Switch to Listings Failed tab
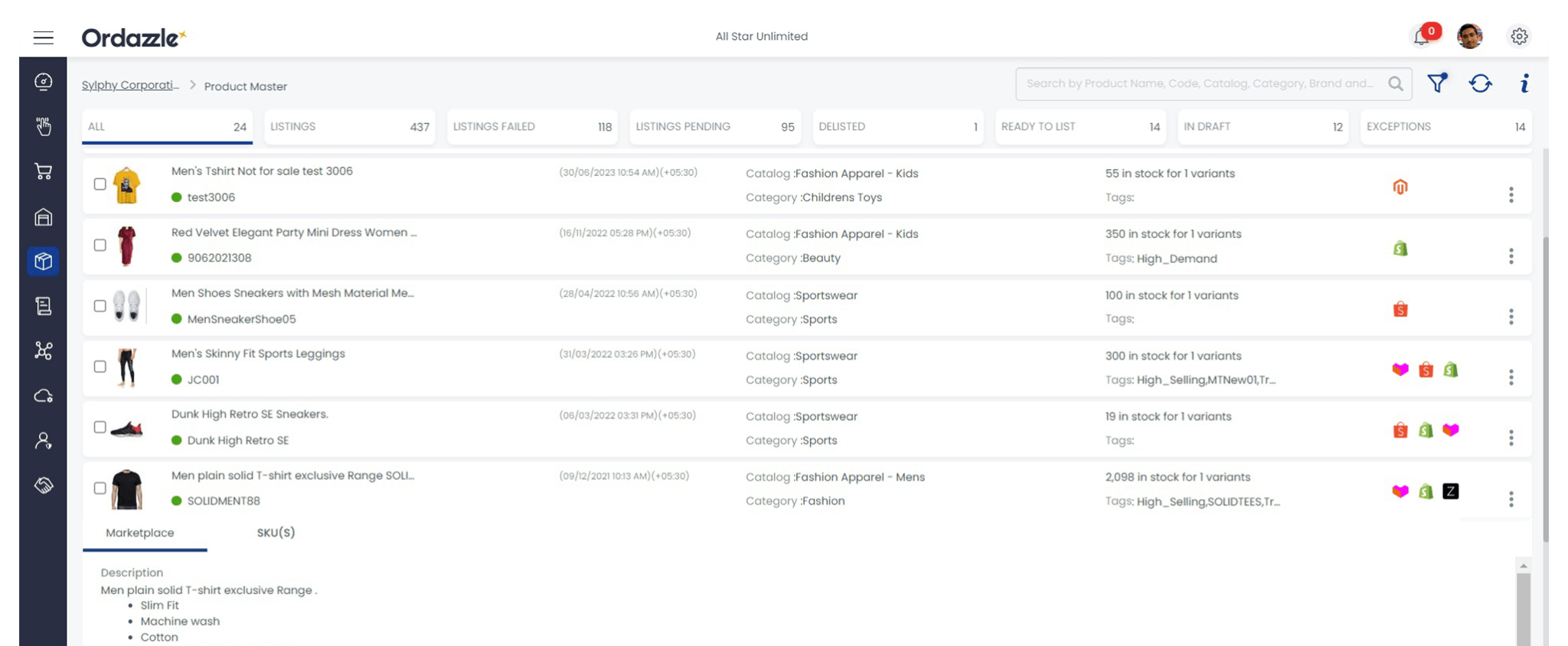 531,127
